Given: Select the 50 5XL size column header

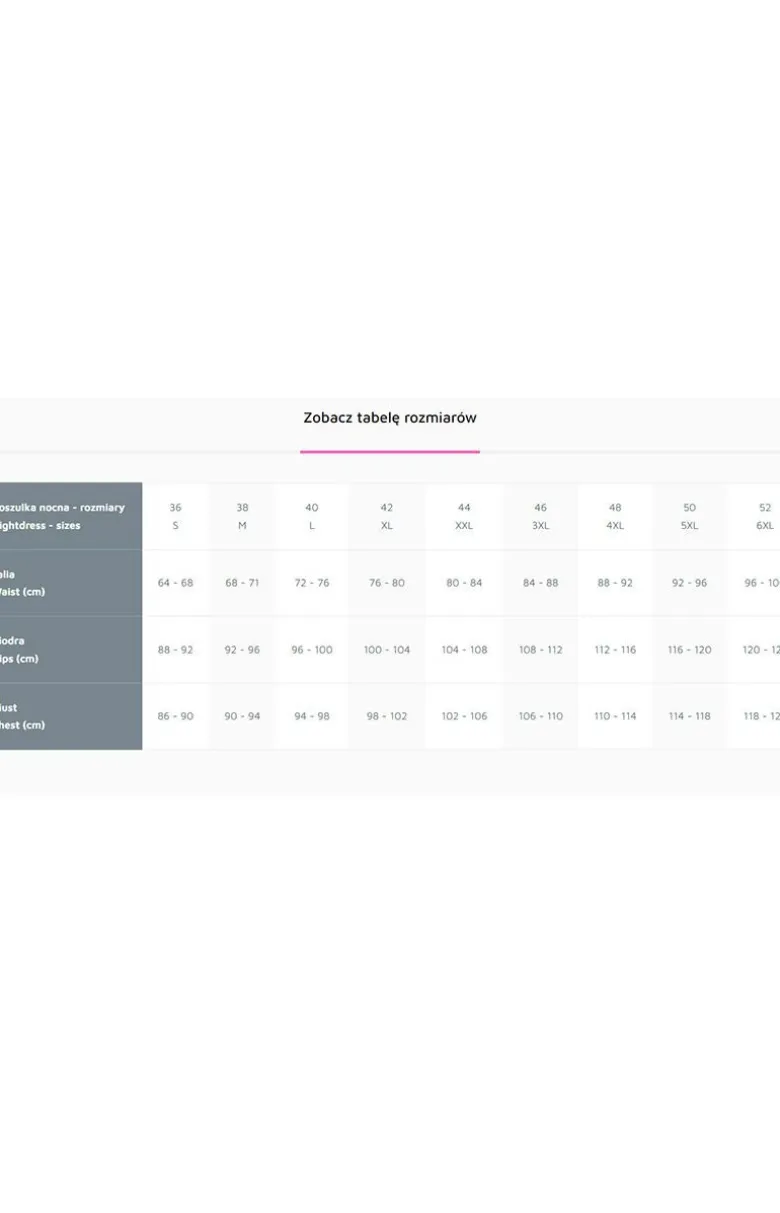Looking at the screenshot, I should [690, 516].
